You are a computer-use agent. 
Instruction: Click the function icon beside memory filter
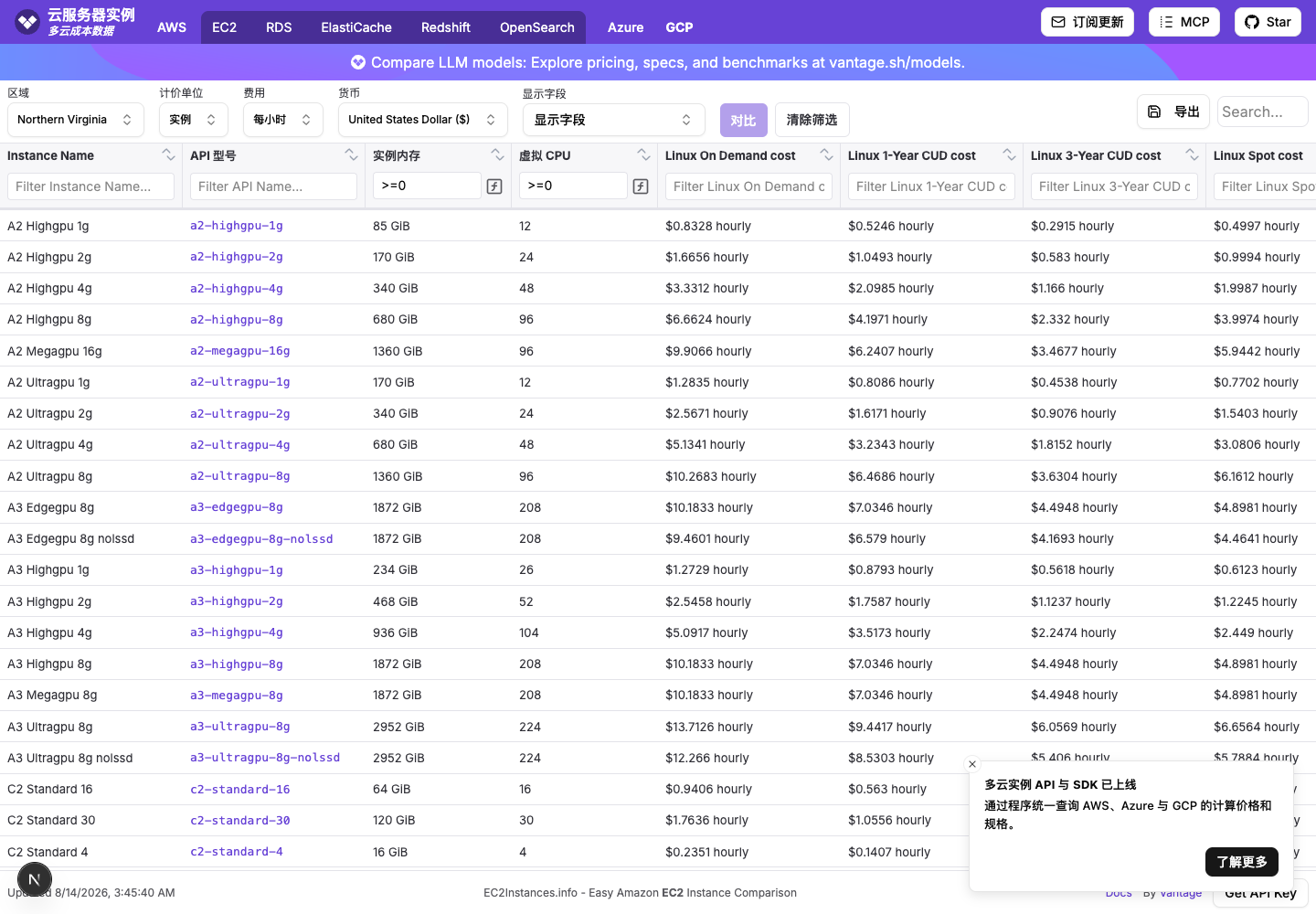tap(494, 186)
